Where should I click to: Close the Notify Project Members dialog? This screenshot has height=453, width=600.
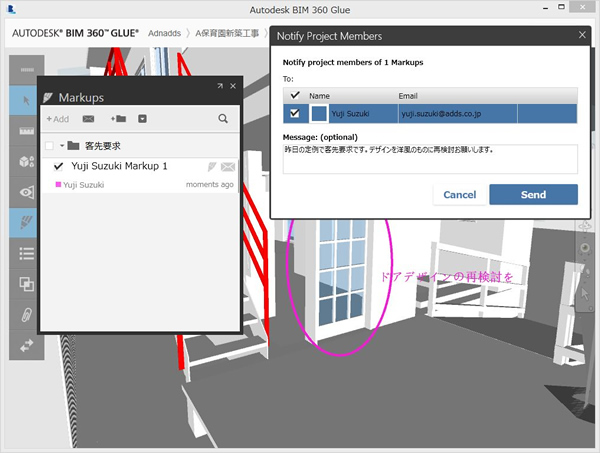coord(582,35)
